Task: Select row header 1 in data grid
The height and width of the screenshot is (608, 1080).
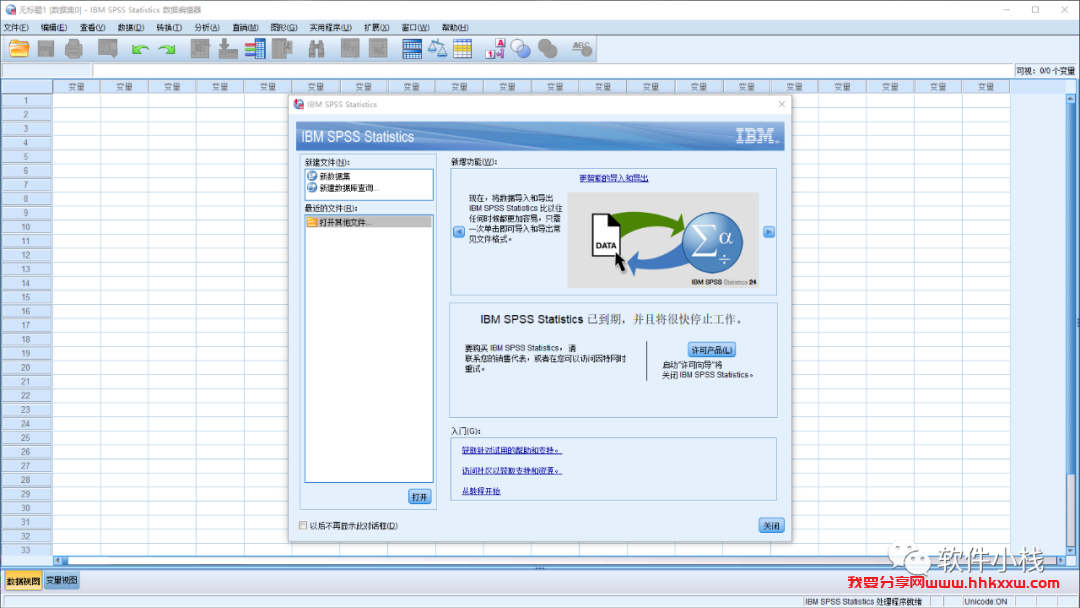Action: tap(26, 101)
